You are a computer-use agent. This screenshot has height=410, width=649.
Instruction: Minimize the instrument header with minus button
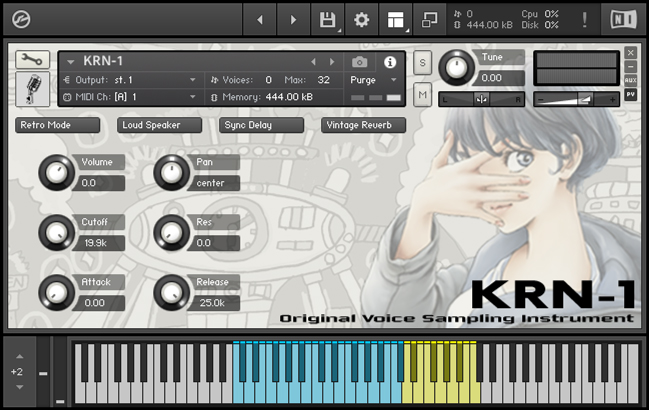click(630, 66)
